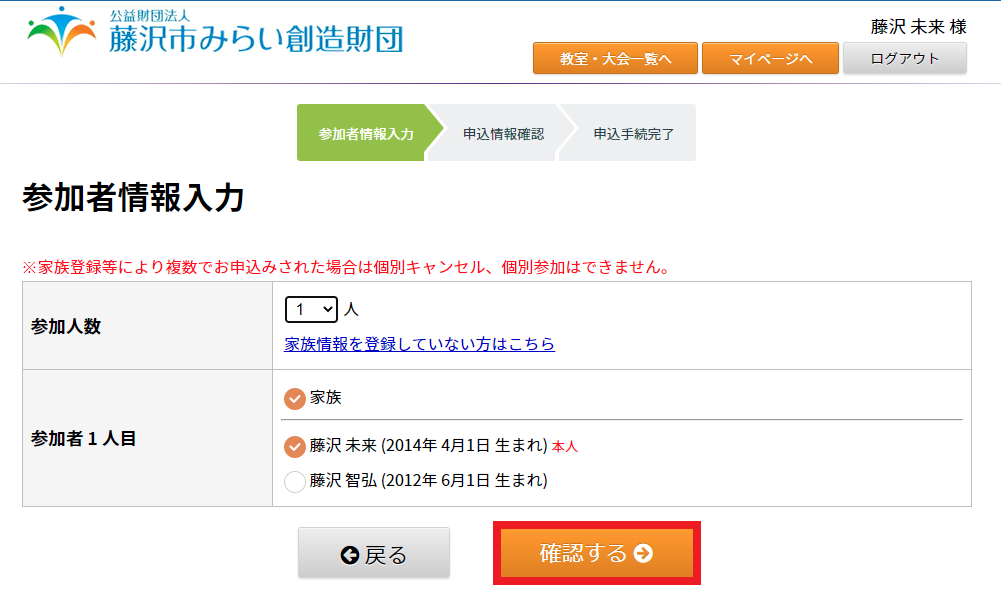Click the 参加者 1 人目 row label

(84, 438)
